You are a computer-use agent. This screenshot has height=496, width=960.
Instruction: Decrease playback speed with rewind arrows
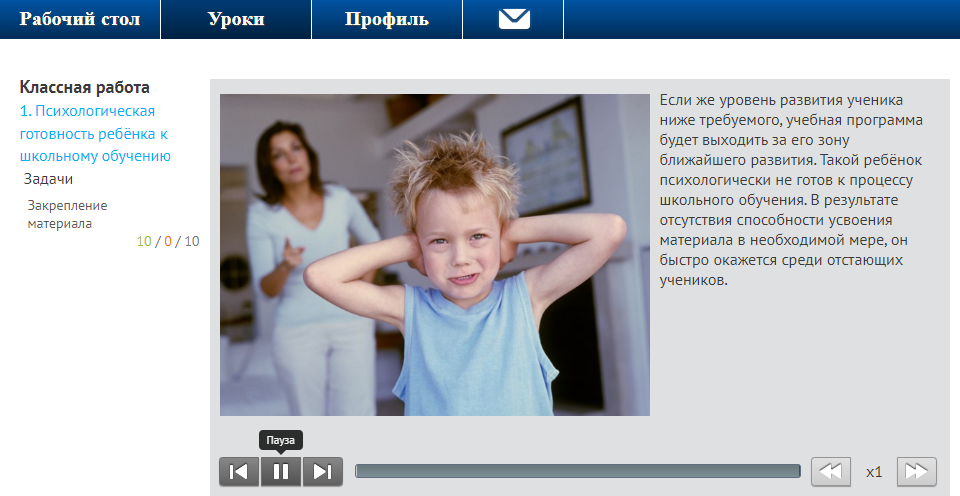coord(830,472)
